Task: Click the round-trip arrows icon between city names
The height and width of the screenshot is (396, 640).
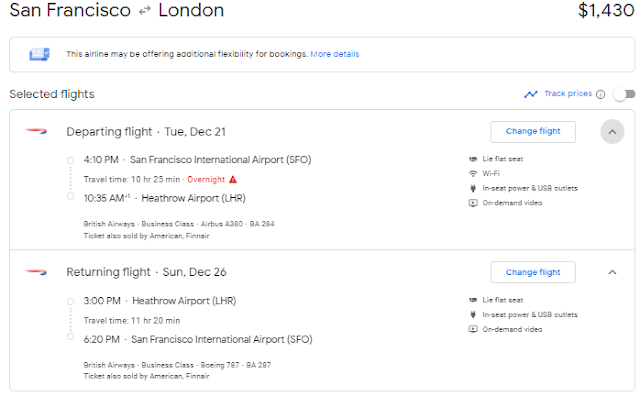Action: pos(144,11)
